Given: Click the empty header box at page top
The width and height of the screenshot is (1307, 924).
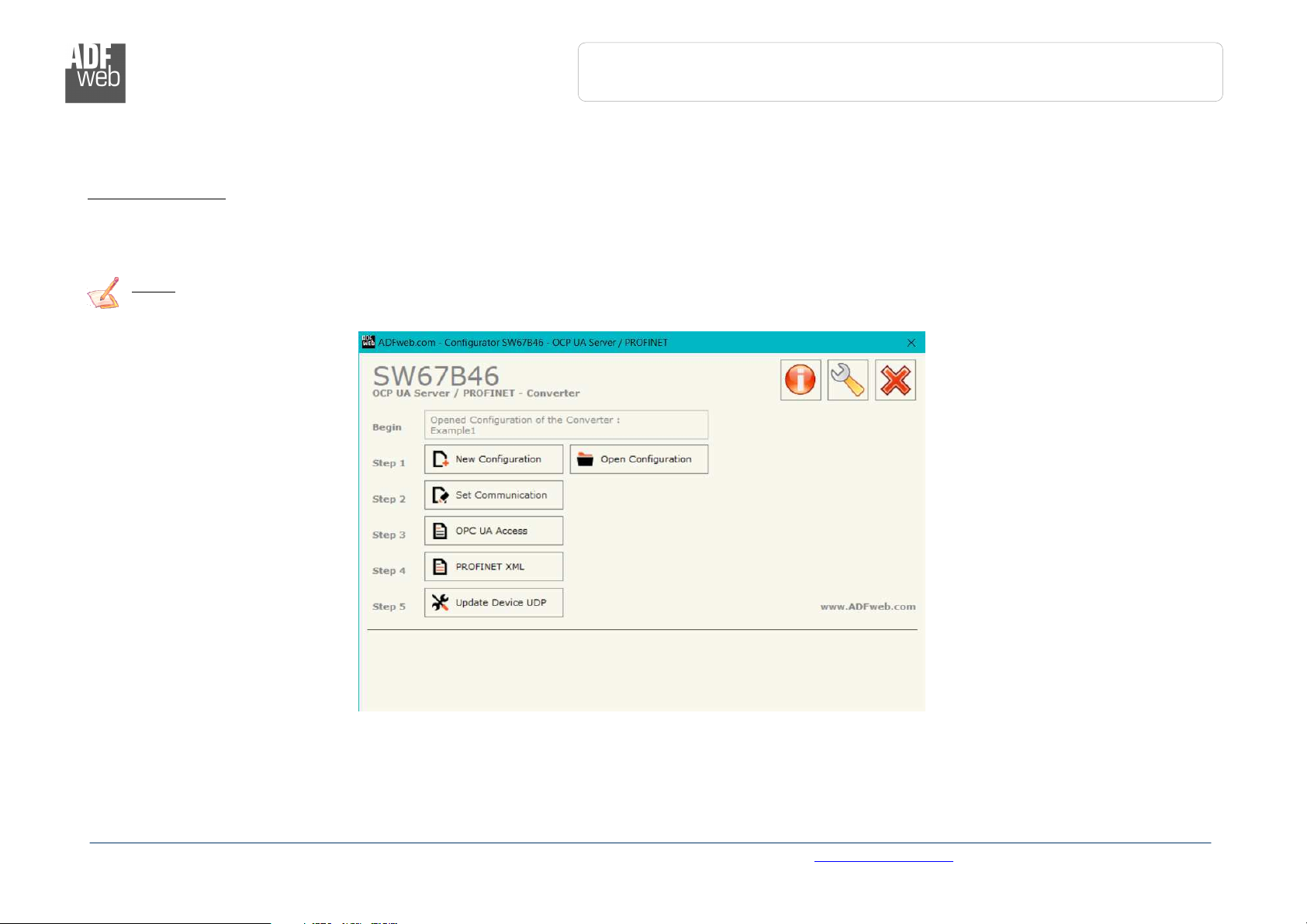Looking at the screenshot, I should pyautogui.click(x=901, y=72).
